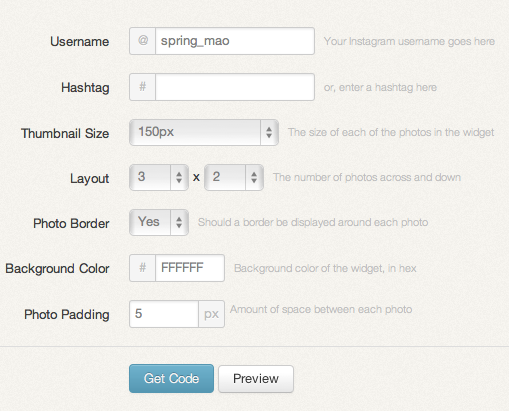Image resolution: width=509 pixels, height=411 pixels.
Task: Open the Layout across dropdown showing 3
Action: [x=159, y=177]
